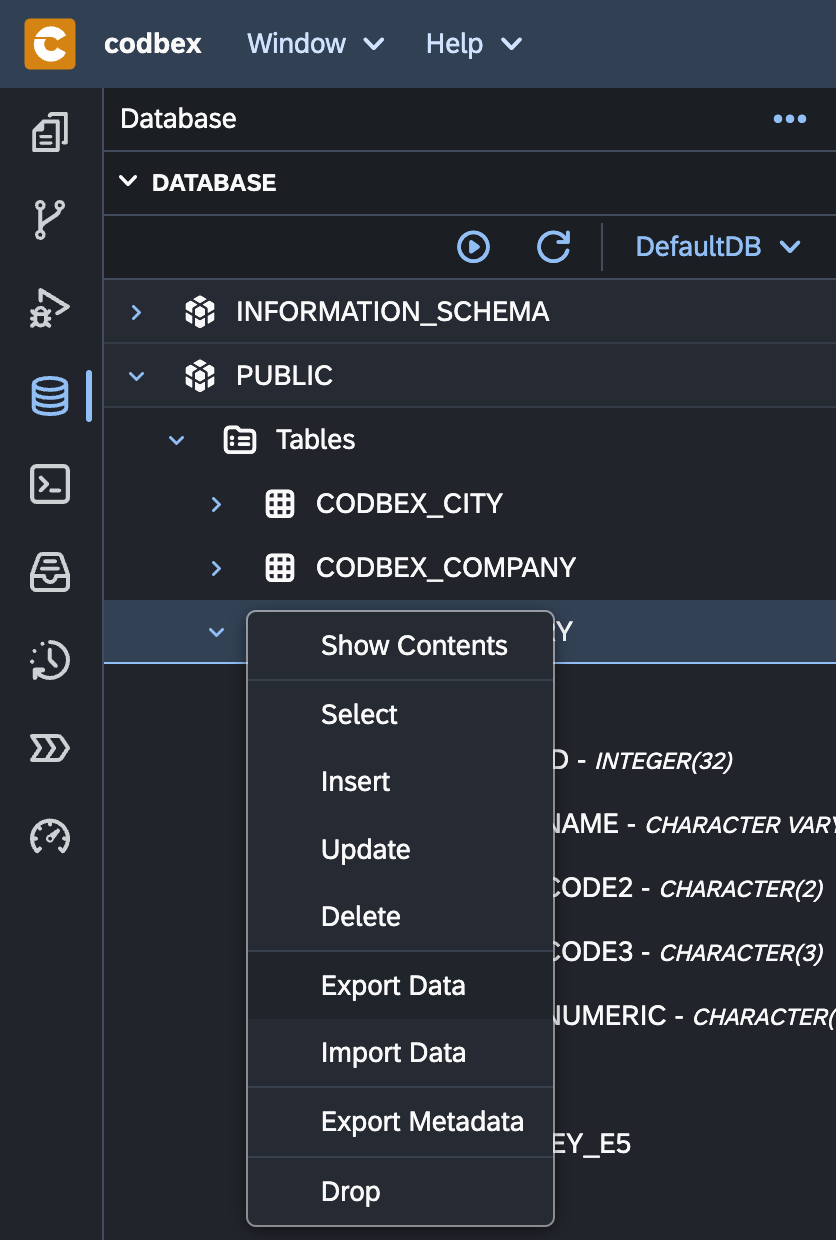Expand the INFORMATION_SCHEMA node chevron

click(137, 312)
